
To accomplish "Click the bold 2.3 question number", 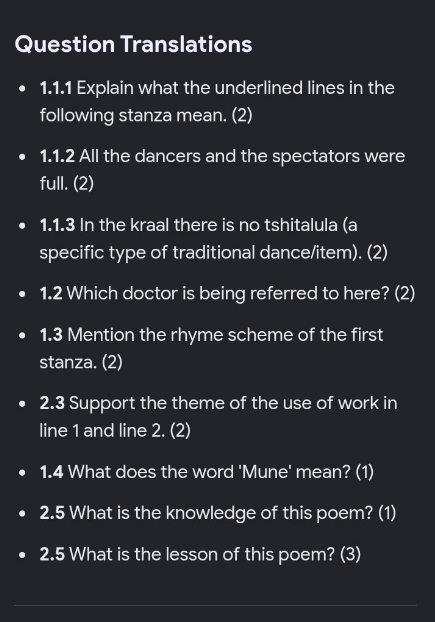I will (52, 403).
